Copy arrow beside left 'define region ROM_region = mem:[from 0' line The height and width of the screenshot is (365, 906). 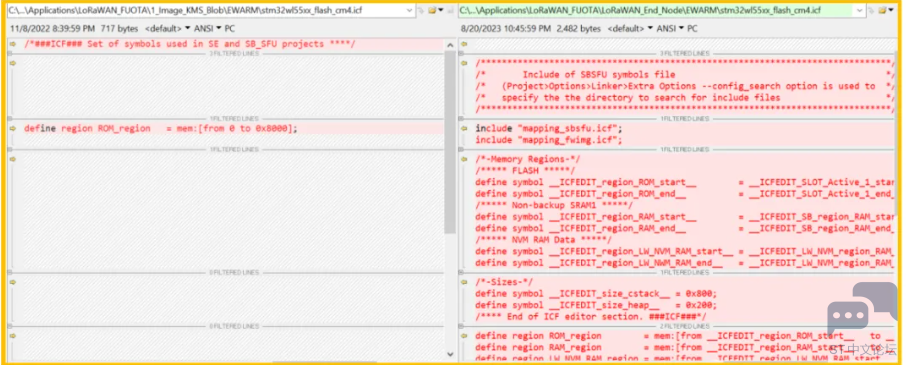[13, 128]
